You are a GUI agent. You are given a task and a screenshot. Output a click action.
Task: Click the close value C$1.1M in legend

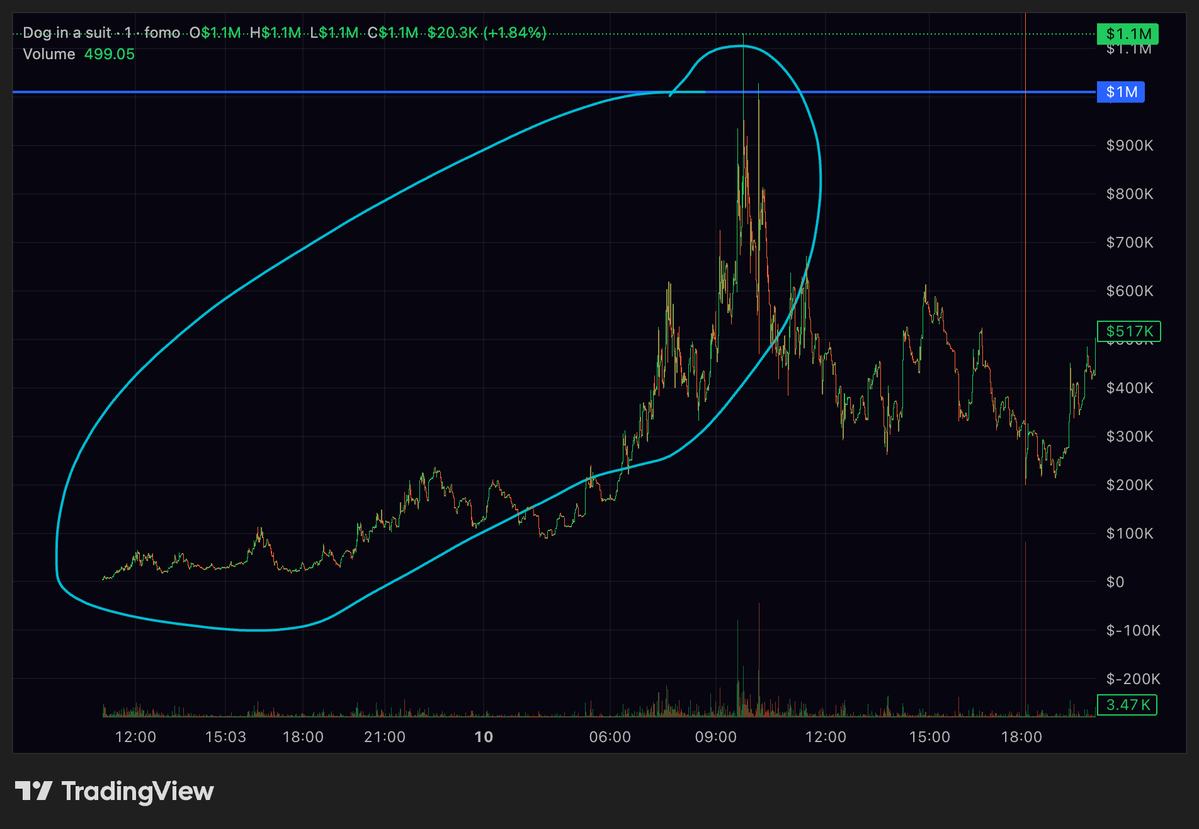393,33
